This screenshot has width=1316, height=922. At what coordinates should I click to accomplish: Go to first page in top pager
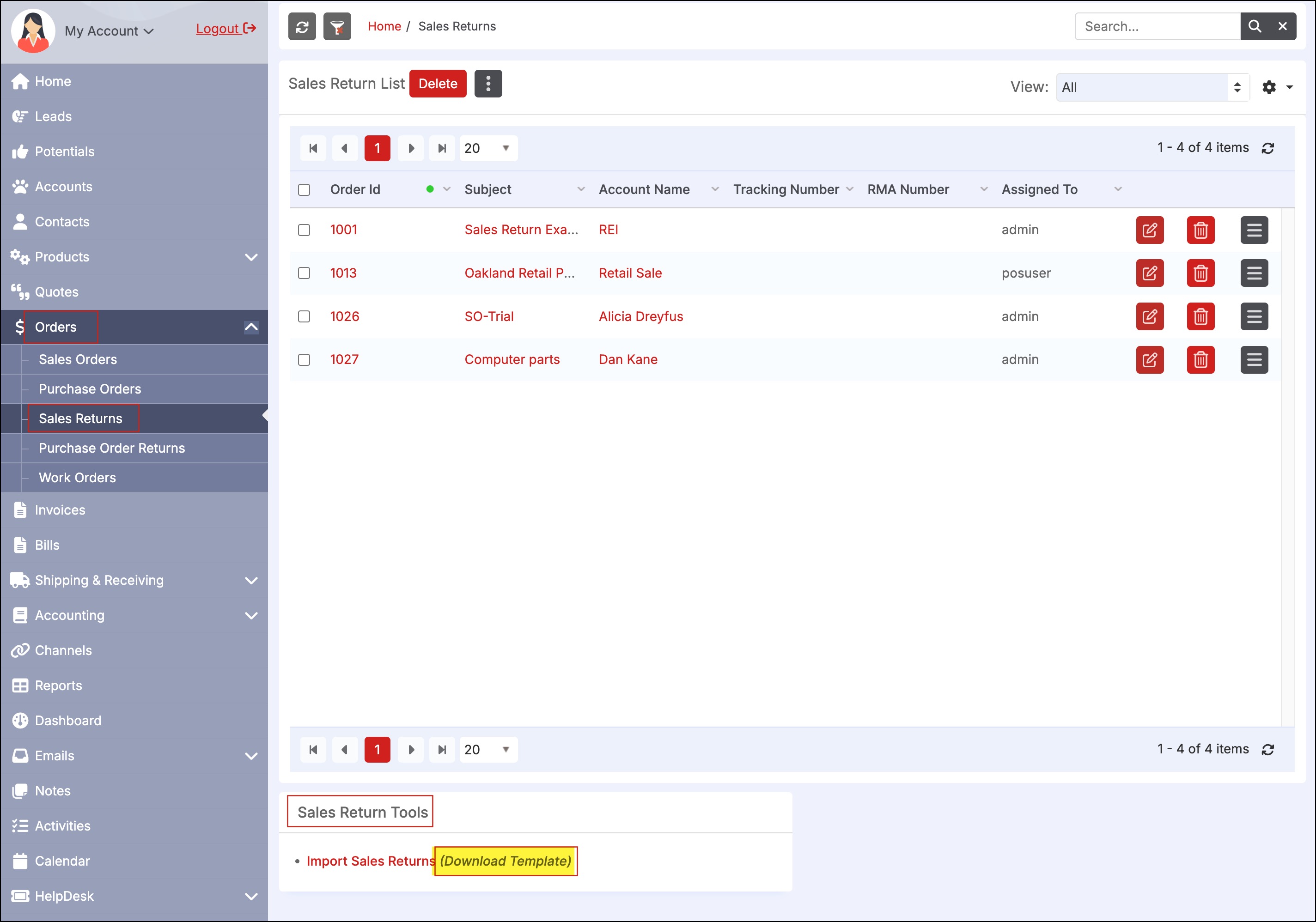tap(313, 148)
